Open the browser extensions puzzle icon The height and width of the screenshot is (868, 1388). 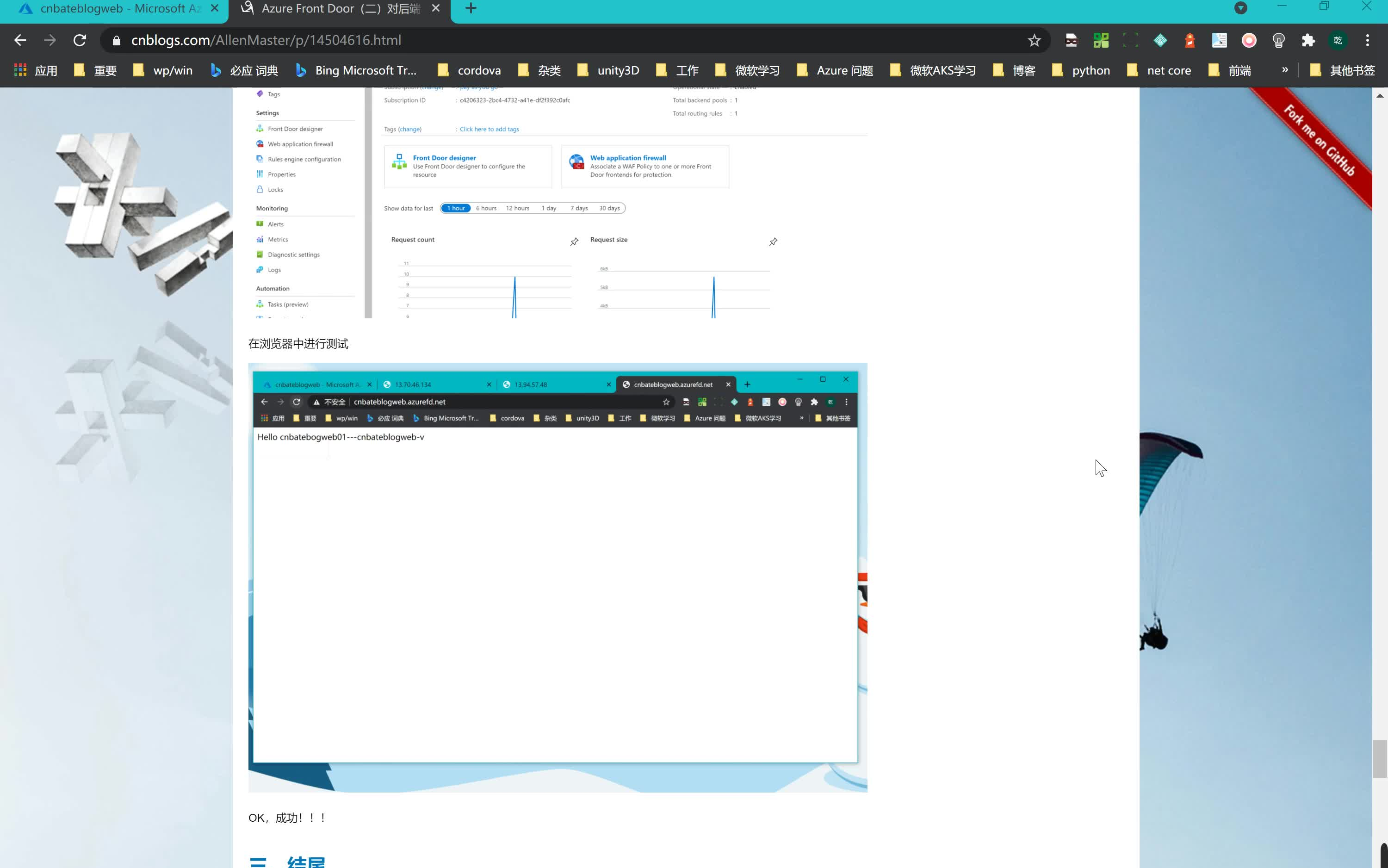tap(1307, 40)
